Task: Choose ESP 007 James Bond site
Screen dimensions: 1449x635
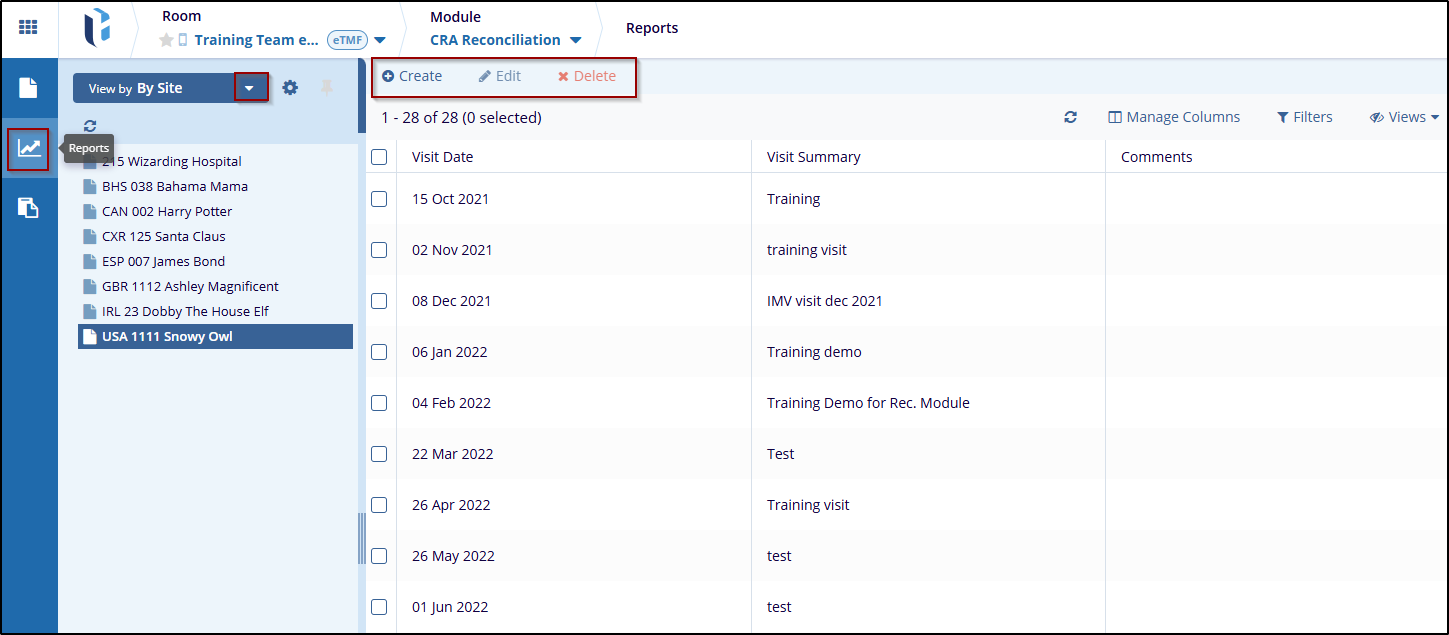Action: click(x=163, y=262)
